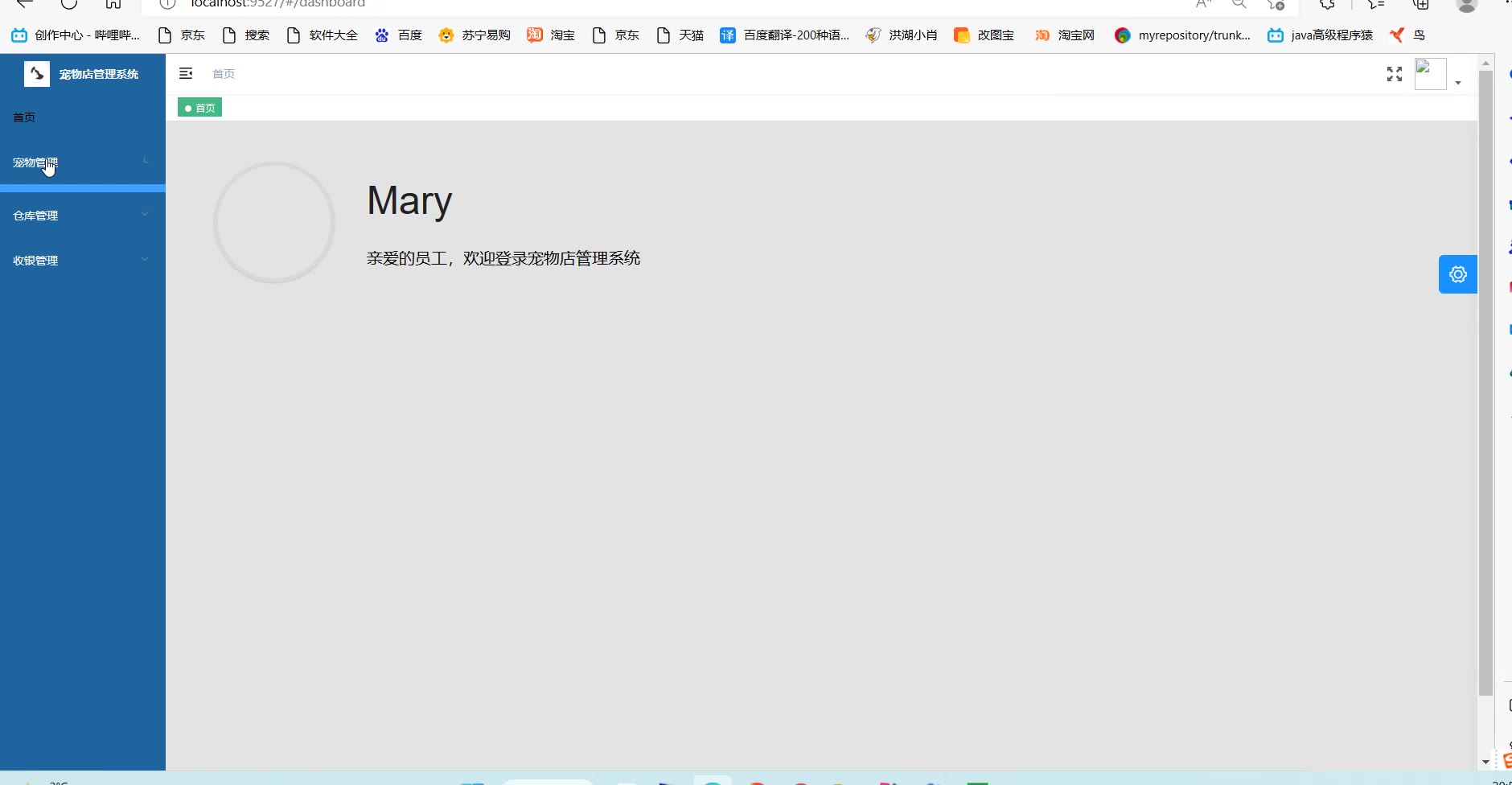This screenshot has height=785, width=1512.
Task: Click the 首页 breadcrumb in the header
Action: 224,74
